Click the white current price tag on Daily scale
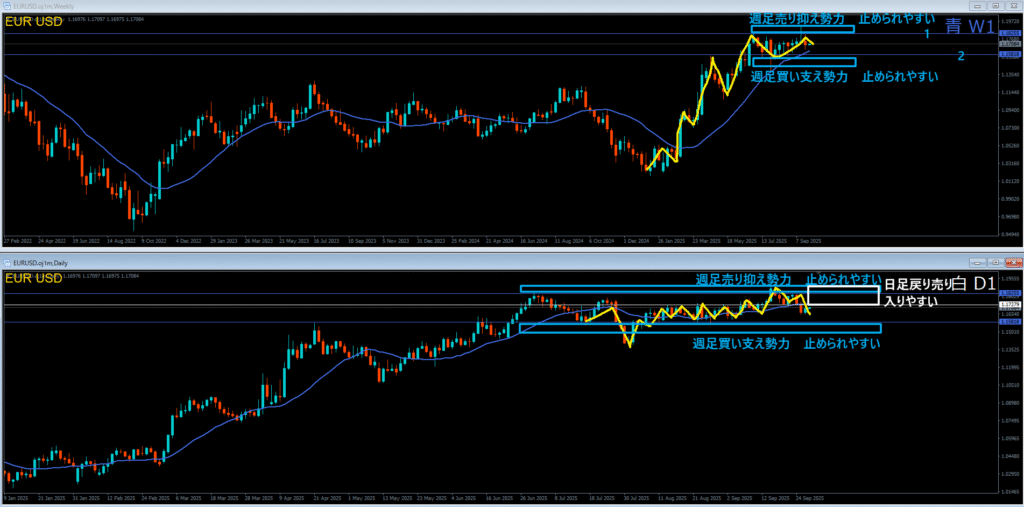 tap(1010, 304)
